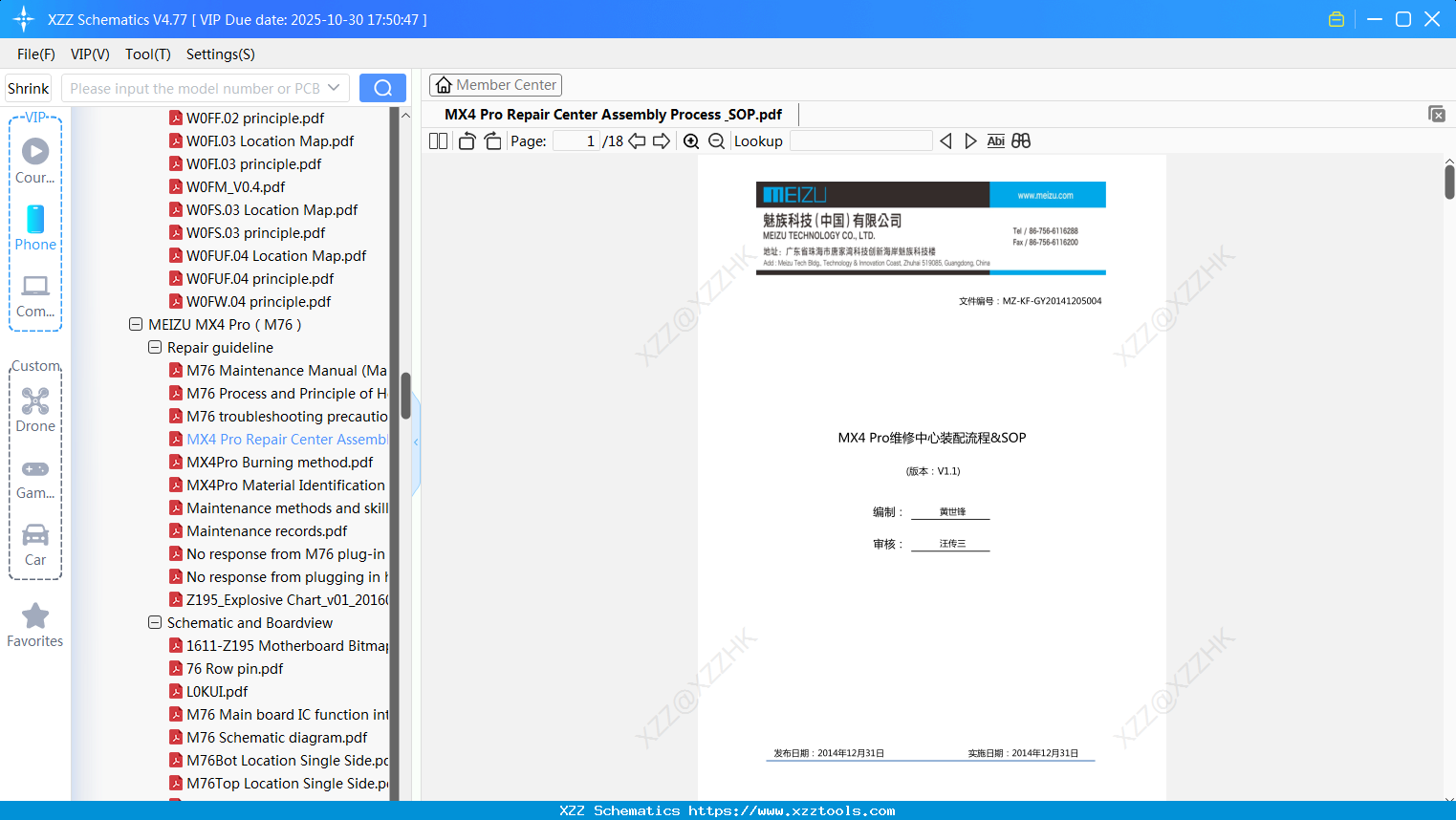
Task: Click the Member Center button
Action: click(x=495, y=84)
